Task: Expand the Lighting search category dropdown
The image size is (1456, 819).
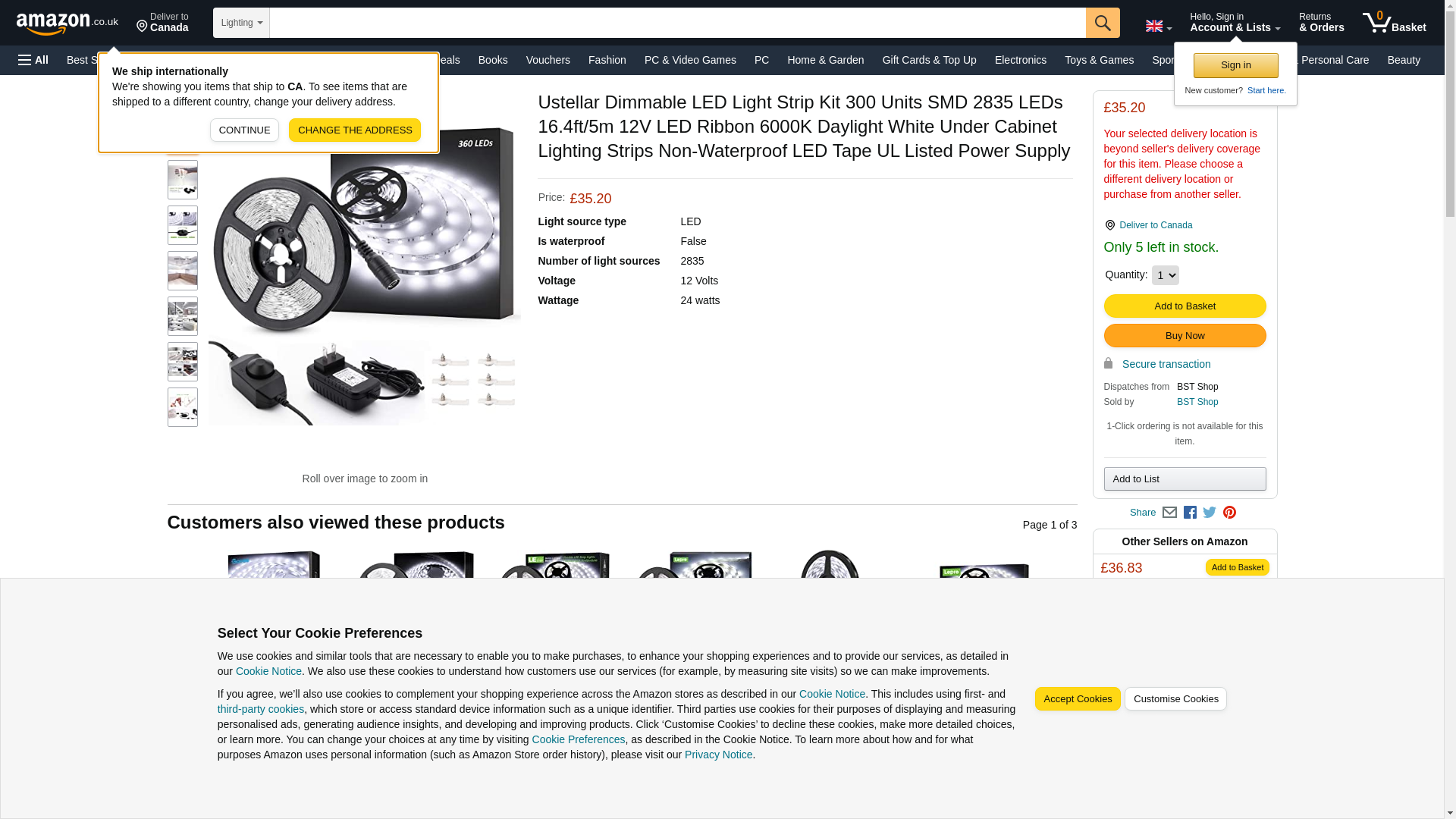Action: pyautogui.click(x=241, y=23)
